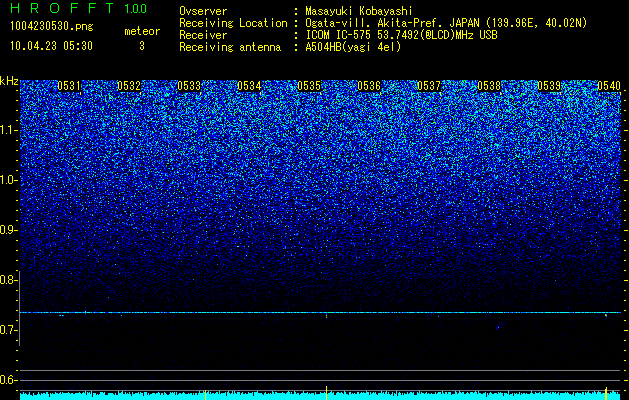The width and height of the screenshot is (629, 400).
Task: Click the 0540 time label
Action: [x=609, y=86]
